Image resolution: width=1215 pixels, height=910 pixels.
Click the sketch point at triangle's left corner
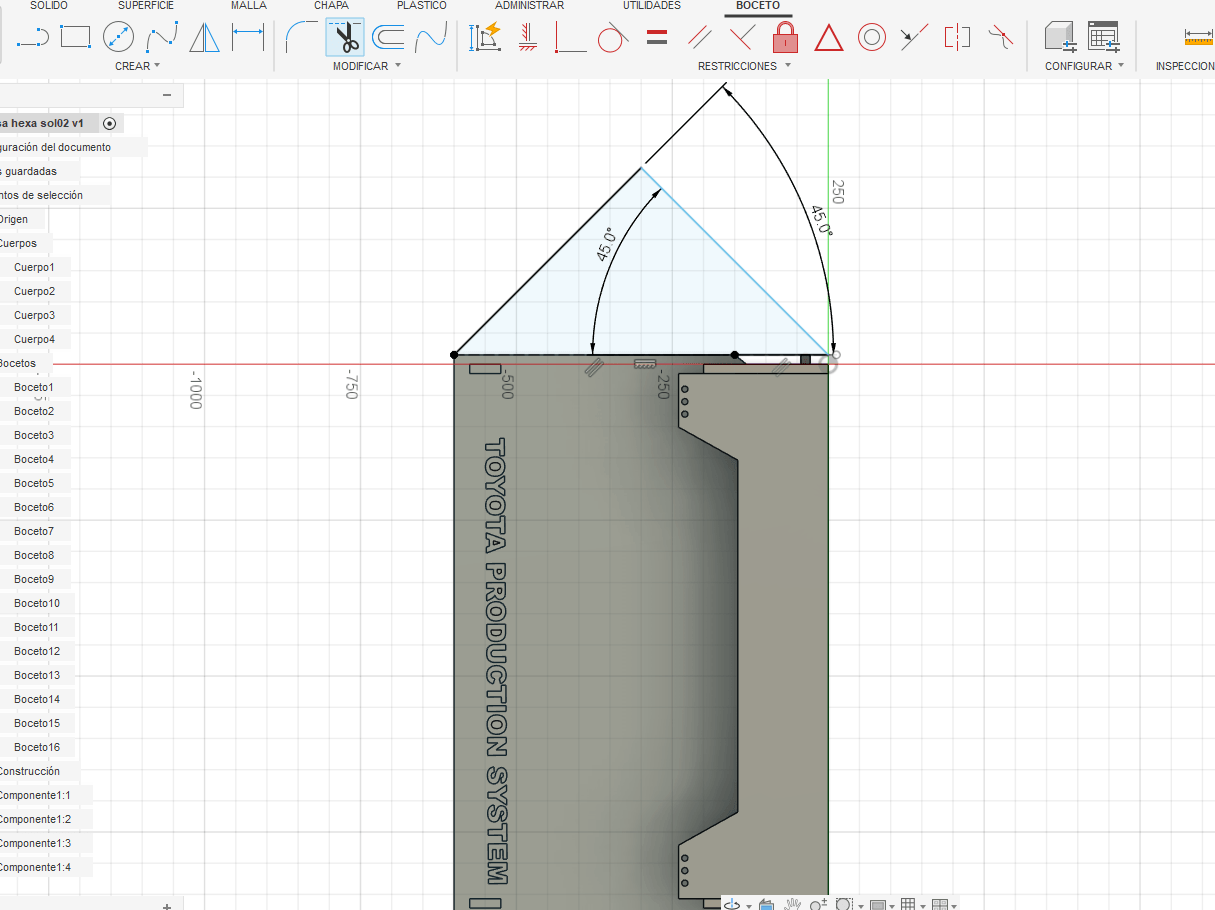click(454, 354)
